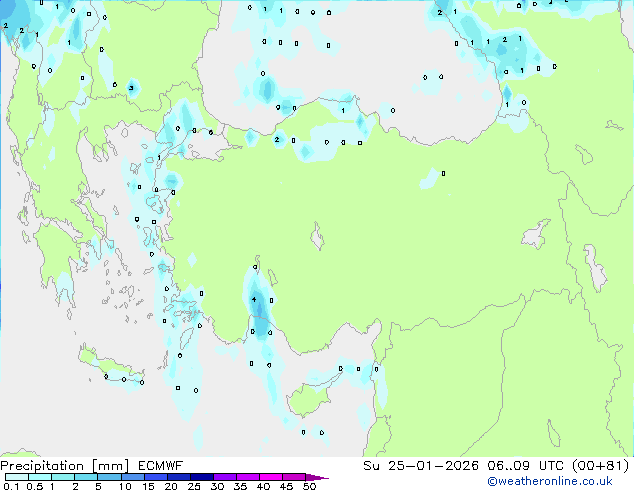Click the map value '3' over Bulgaria
The image size is (634, 490).
pos(131,88)
